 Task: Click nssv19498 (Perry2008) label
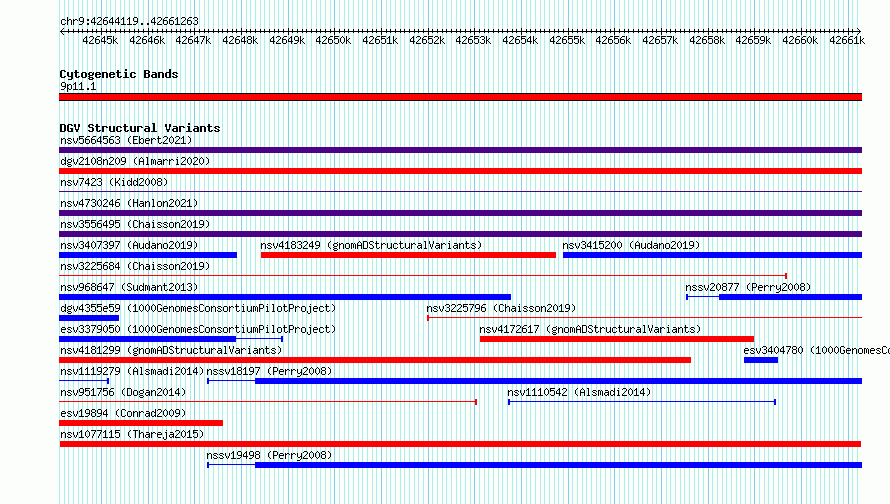coord(269,455)
